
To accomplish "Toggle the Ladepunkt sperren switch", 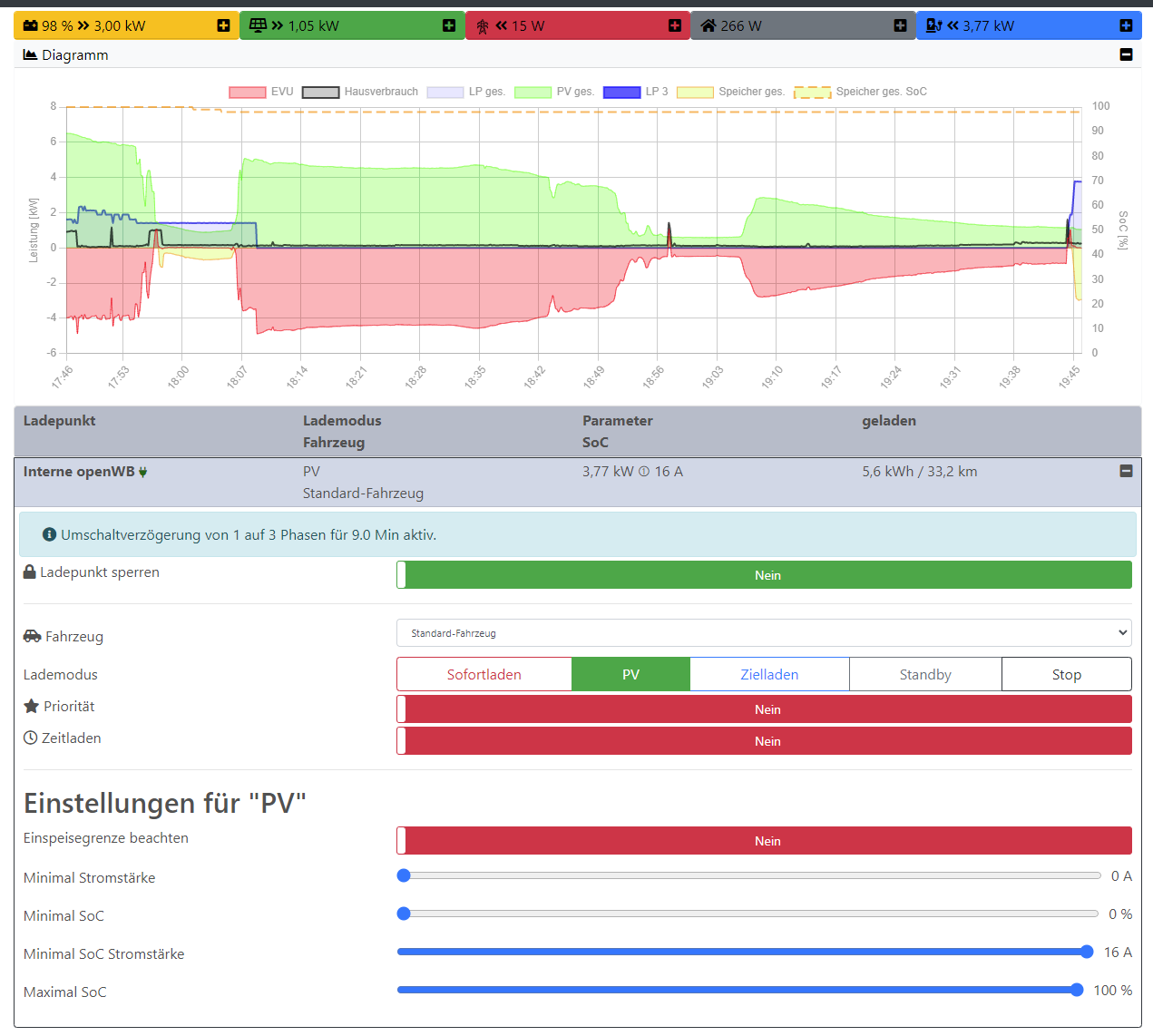I will coord(764,575).
